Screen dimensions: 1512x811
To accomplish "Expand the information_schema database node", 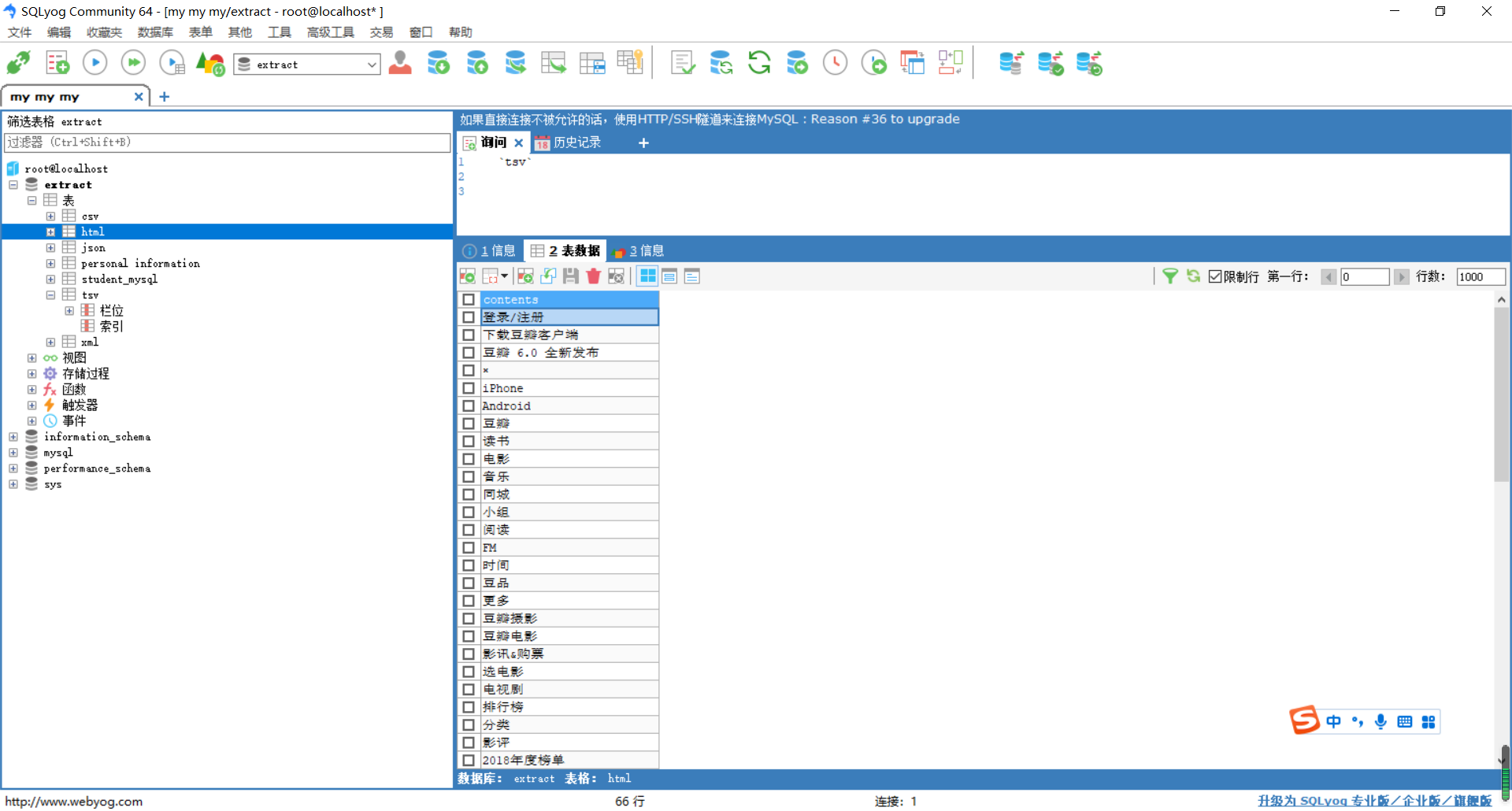I will (13, 437).
